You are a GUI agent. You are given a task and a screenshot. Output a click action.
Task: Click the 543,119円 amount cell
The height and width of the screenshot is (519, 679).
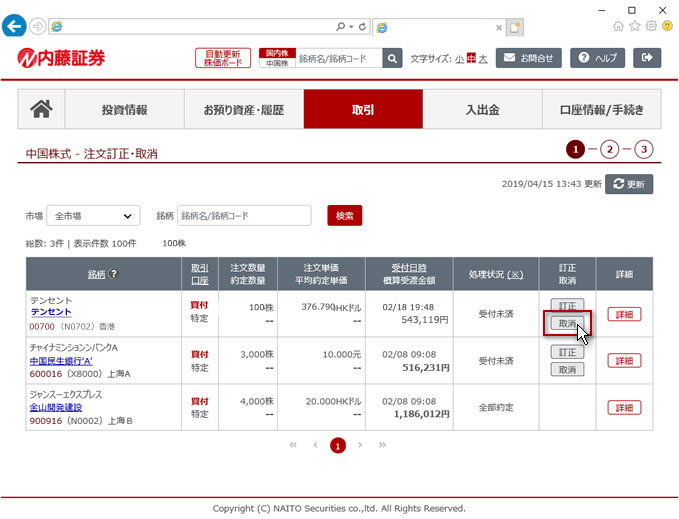(x=424, y=320)
